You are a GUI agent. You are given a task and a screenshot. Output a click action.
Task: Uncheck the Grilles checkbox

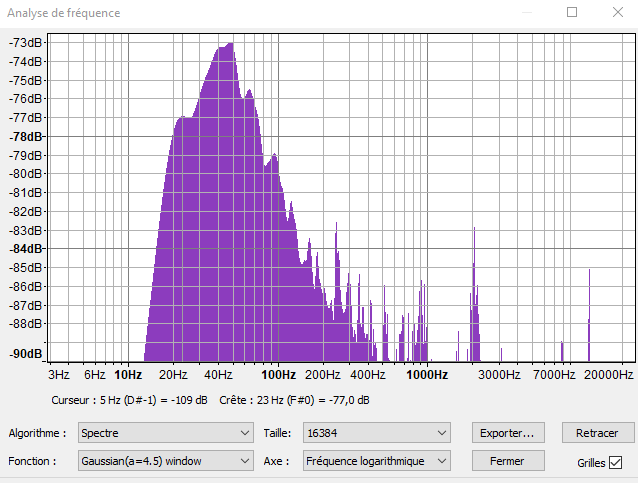pos(615,462)
